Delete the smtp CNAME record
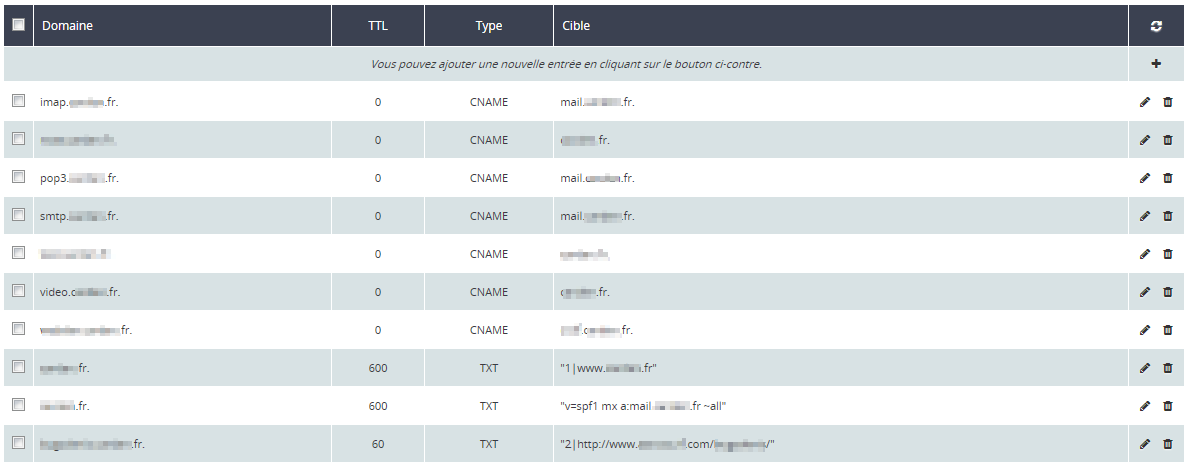Image resolution: width=1187 pixels, height=466 pixels. coord(1167,216)
